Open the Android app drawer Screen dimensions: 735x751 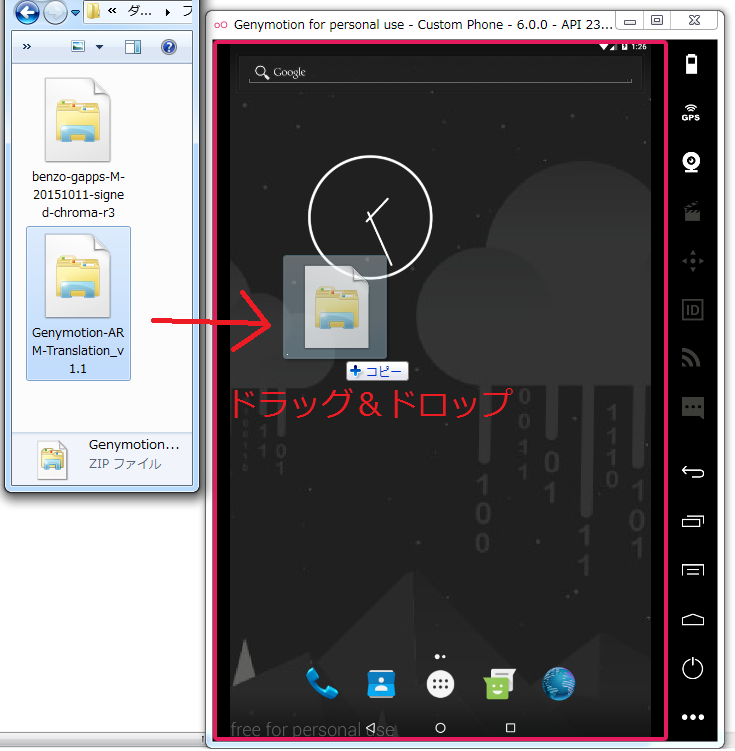pyautogui.click(x=440, y=684)
